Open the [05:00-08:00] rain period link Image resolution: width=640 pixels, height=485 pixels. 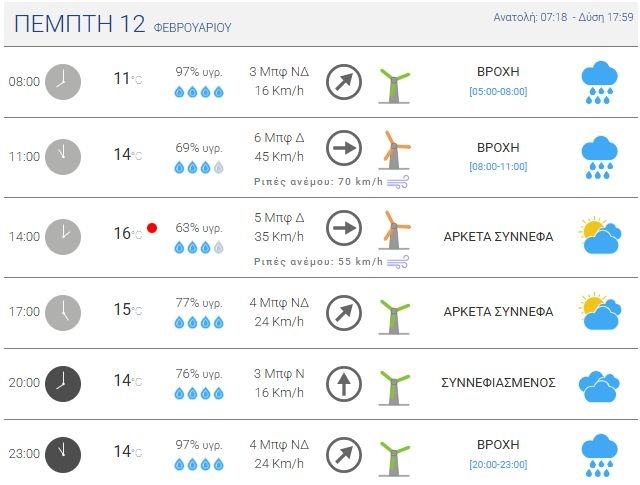pos(498,92)
